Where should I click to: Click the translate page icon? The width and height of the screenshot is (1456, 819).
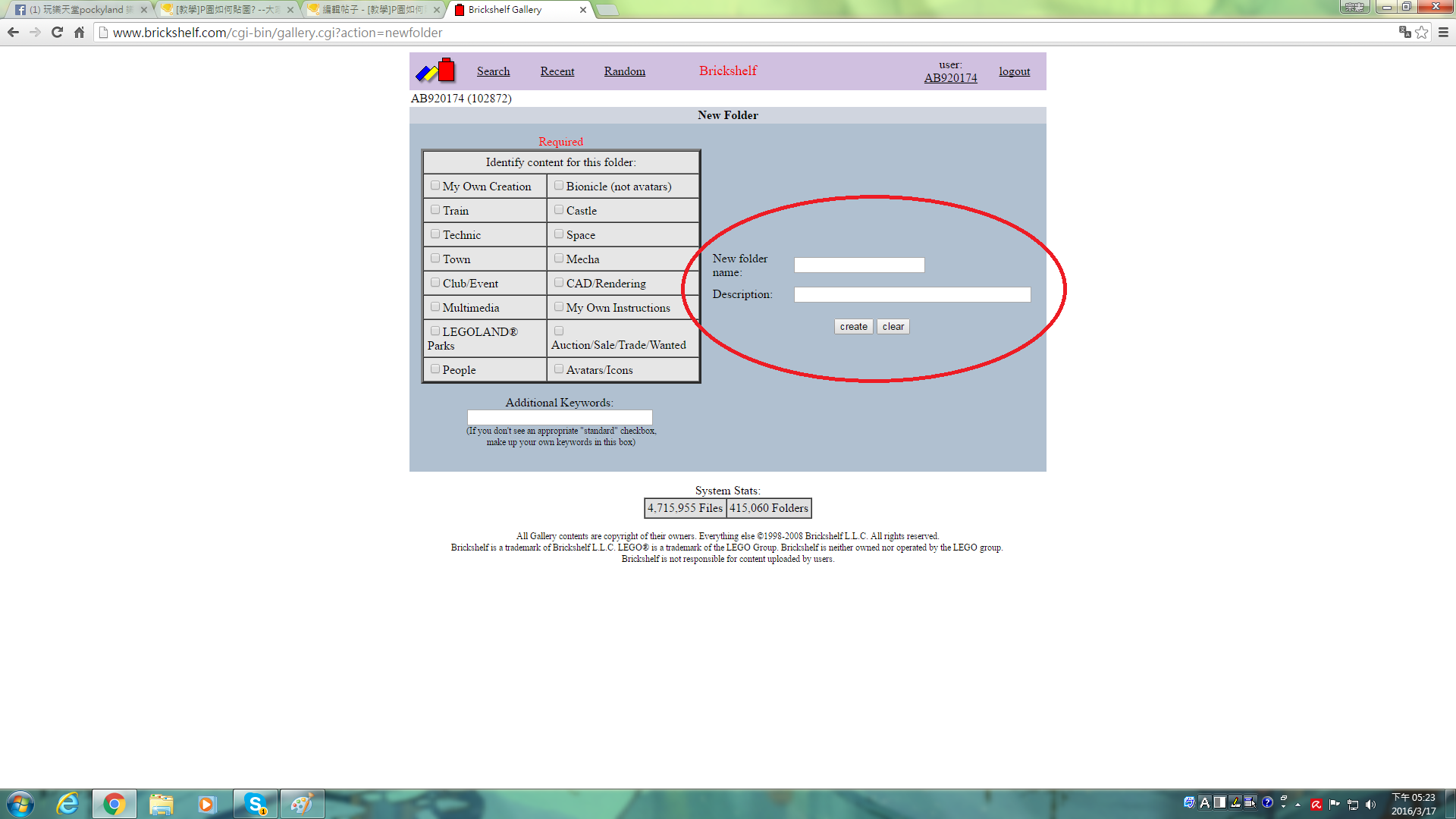pos(1404,33)
